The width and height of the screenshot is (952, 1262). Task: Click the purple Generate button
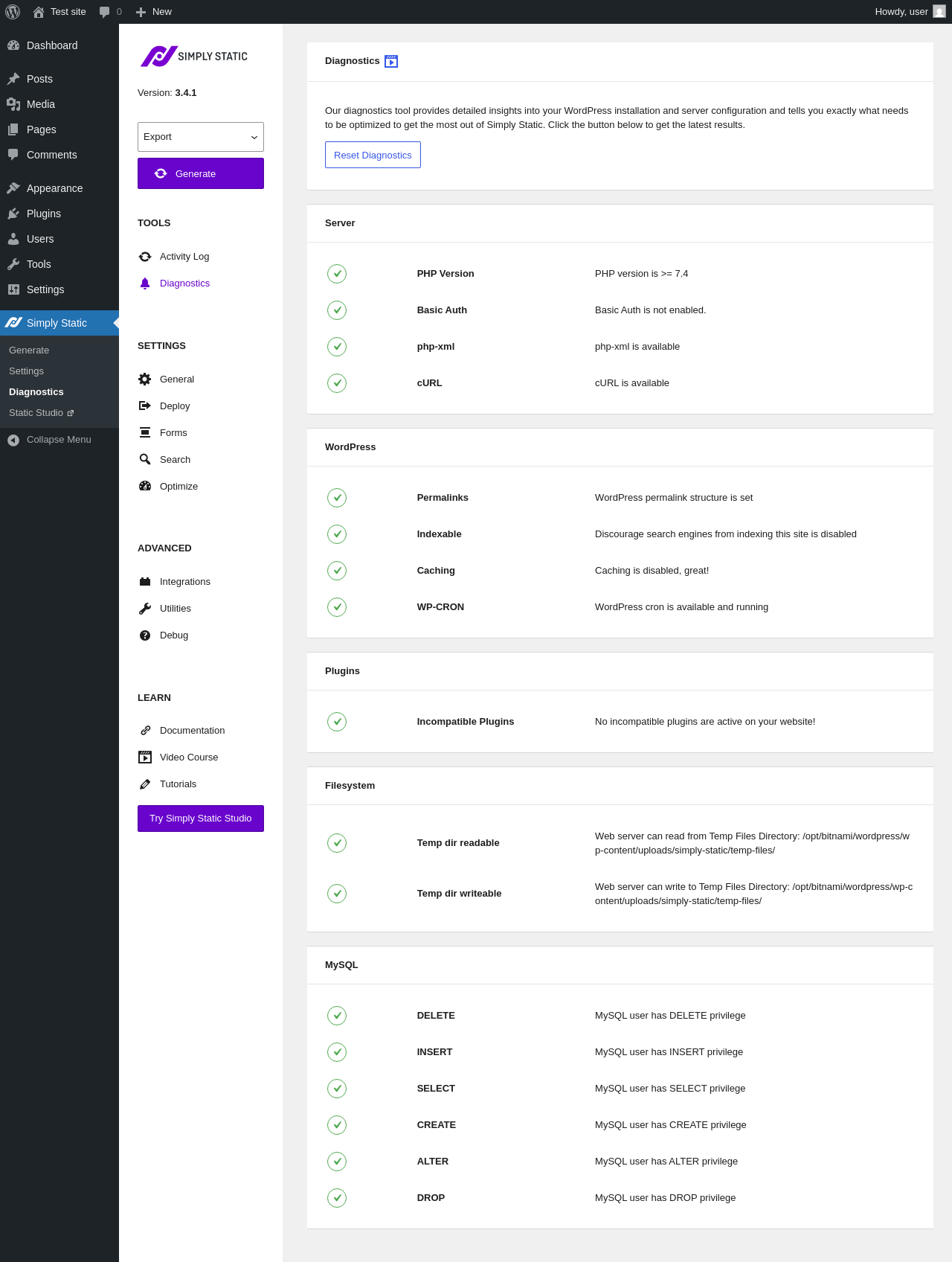click(x=201, y=173)
